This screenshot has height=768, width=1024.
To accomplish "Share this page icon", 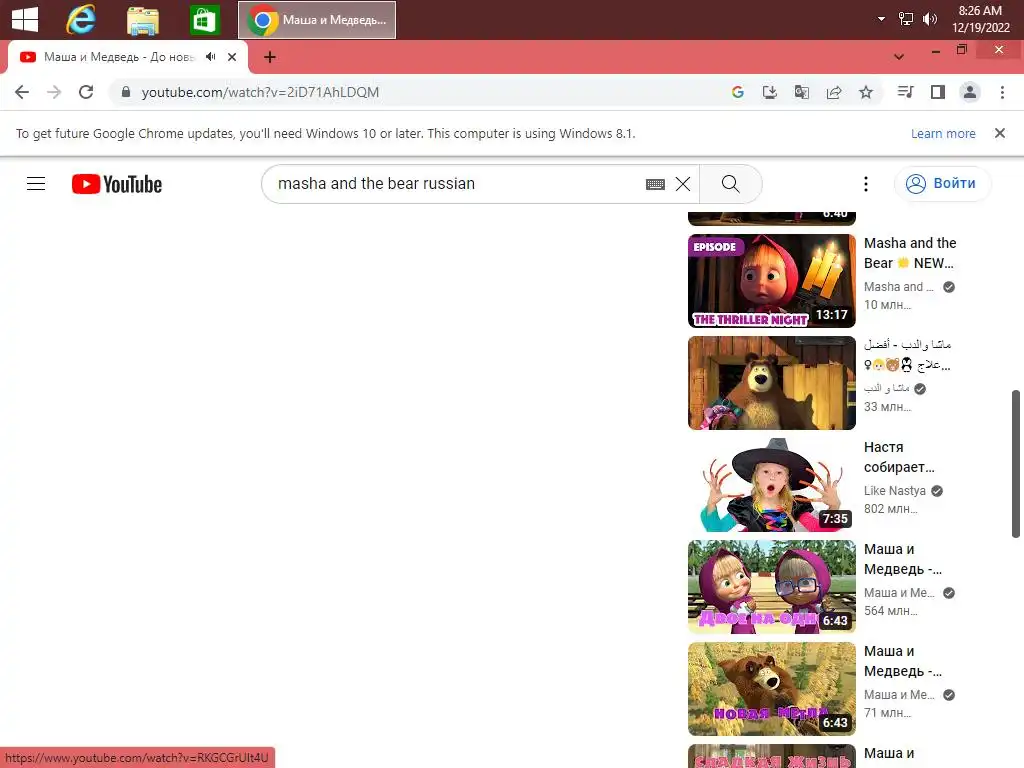I will pos(834,92).
